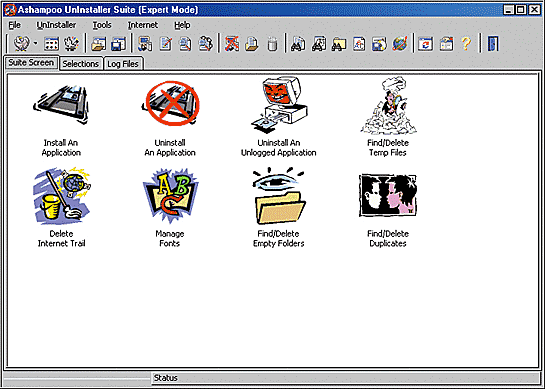Click the window-with-grid toolbar icon
This screenshot has width=545, height=389.
51,44
